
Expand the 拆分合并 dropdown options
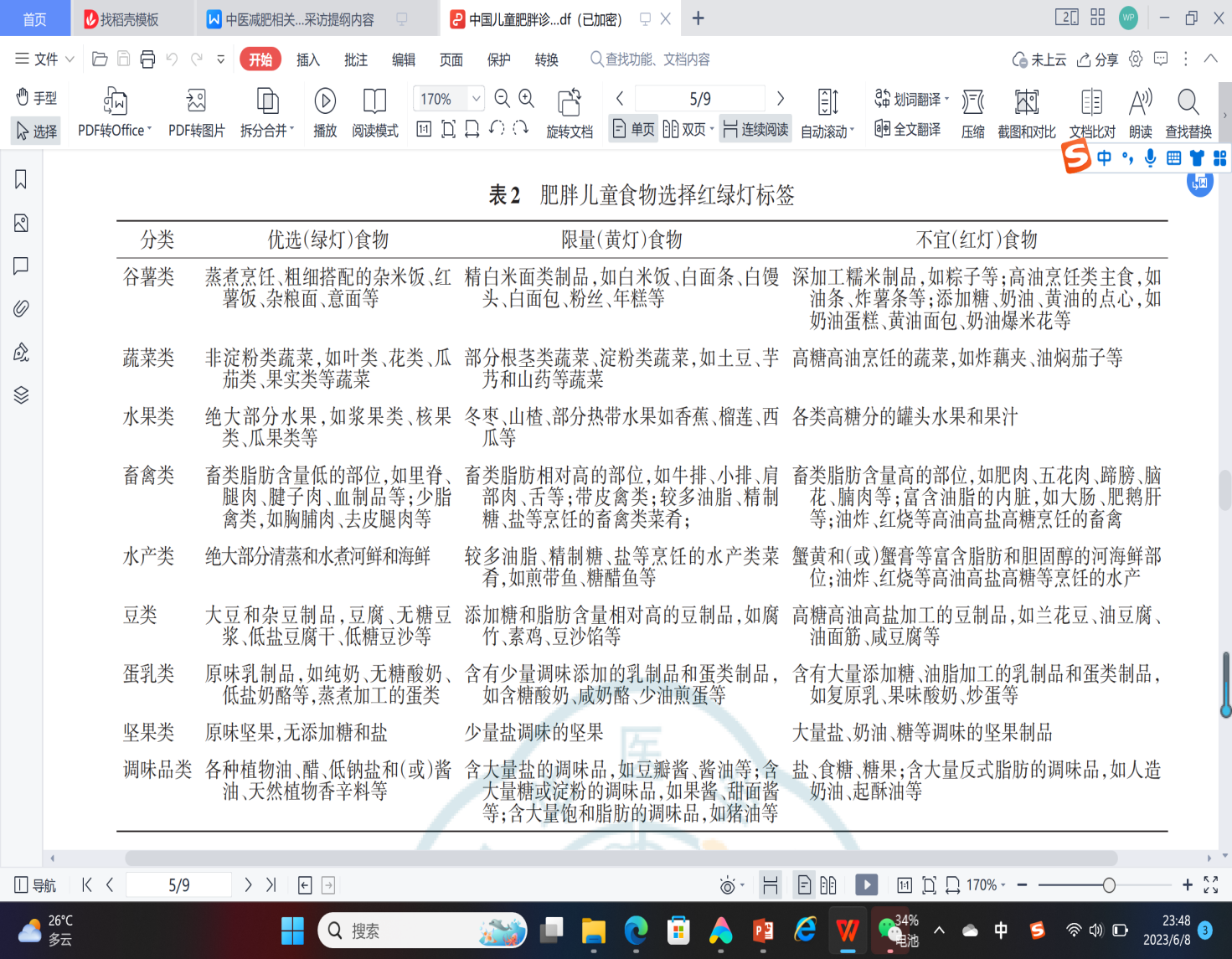pos(292,130)
